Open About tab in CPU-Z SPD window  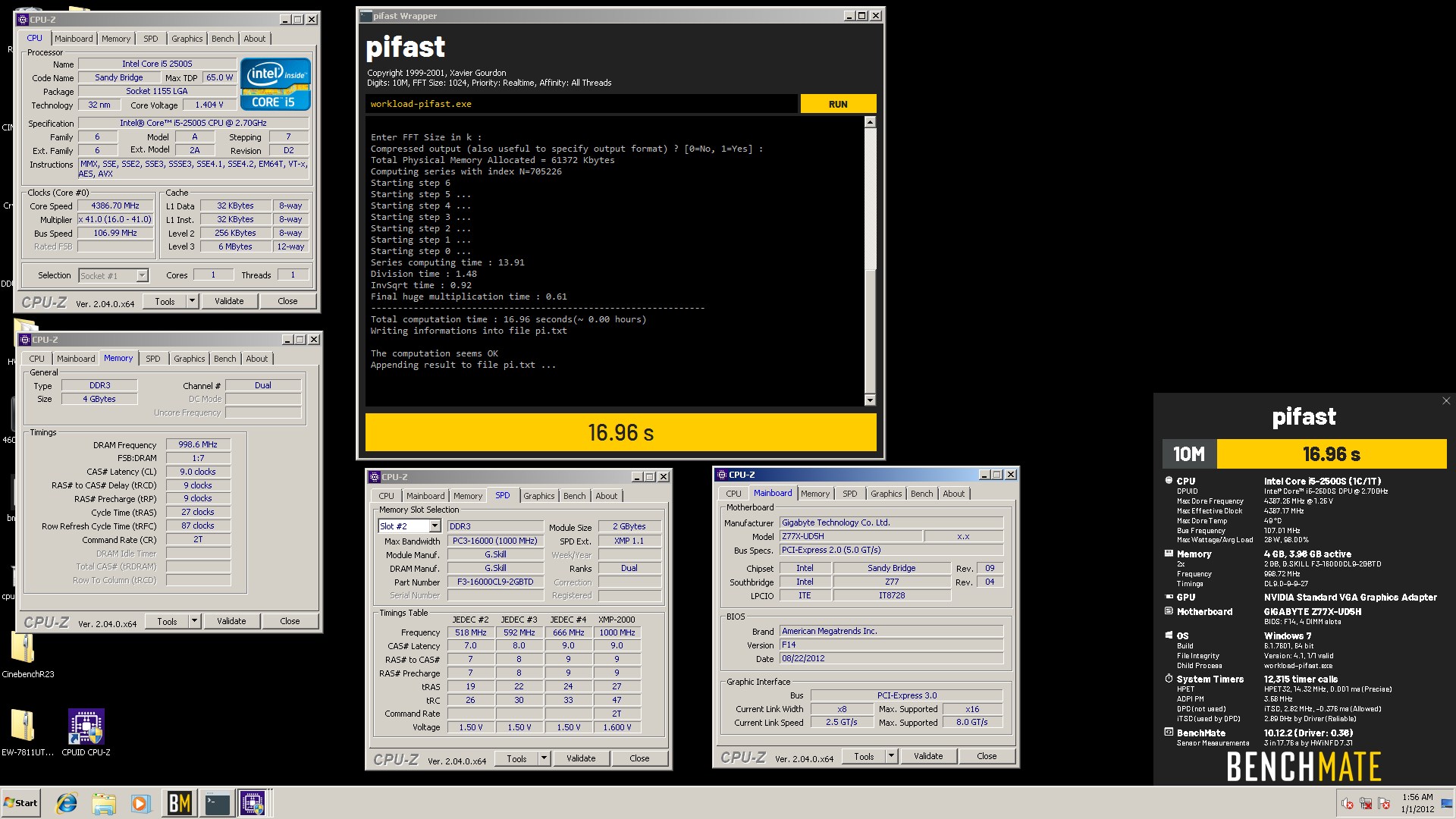(x=606, y=496)
